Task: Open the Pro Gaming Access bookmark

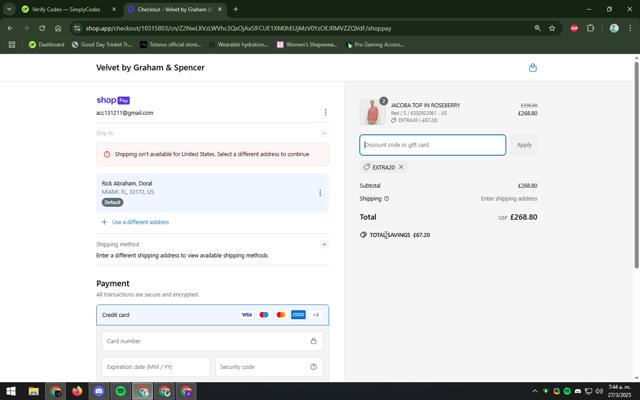Action: [x=375, y=44]
